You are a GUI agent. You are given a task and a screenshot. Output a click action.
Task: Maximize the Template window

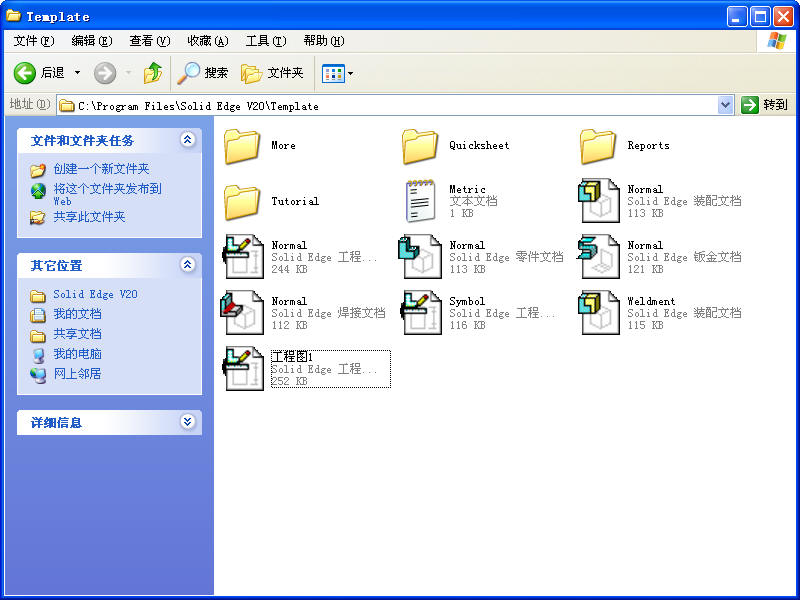click(x=760, y=17)
